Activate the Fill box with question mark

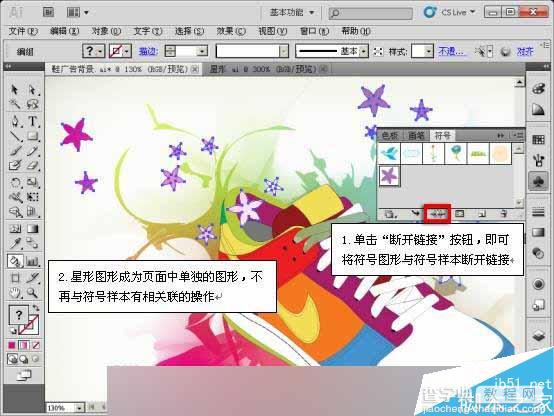(18, 314)
